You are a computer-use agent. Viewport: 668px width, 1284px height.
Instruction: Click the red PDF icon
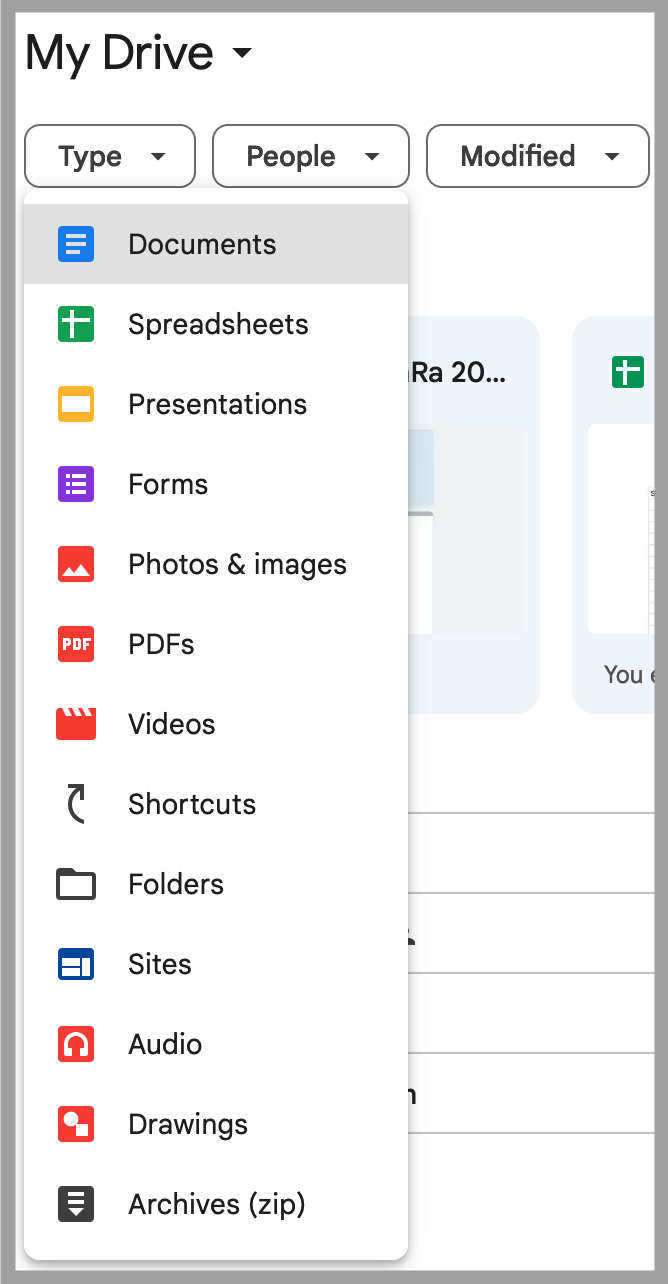coord(76,644)
